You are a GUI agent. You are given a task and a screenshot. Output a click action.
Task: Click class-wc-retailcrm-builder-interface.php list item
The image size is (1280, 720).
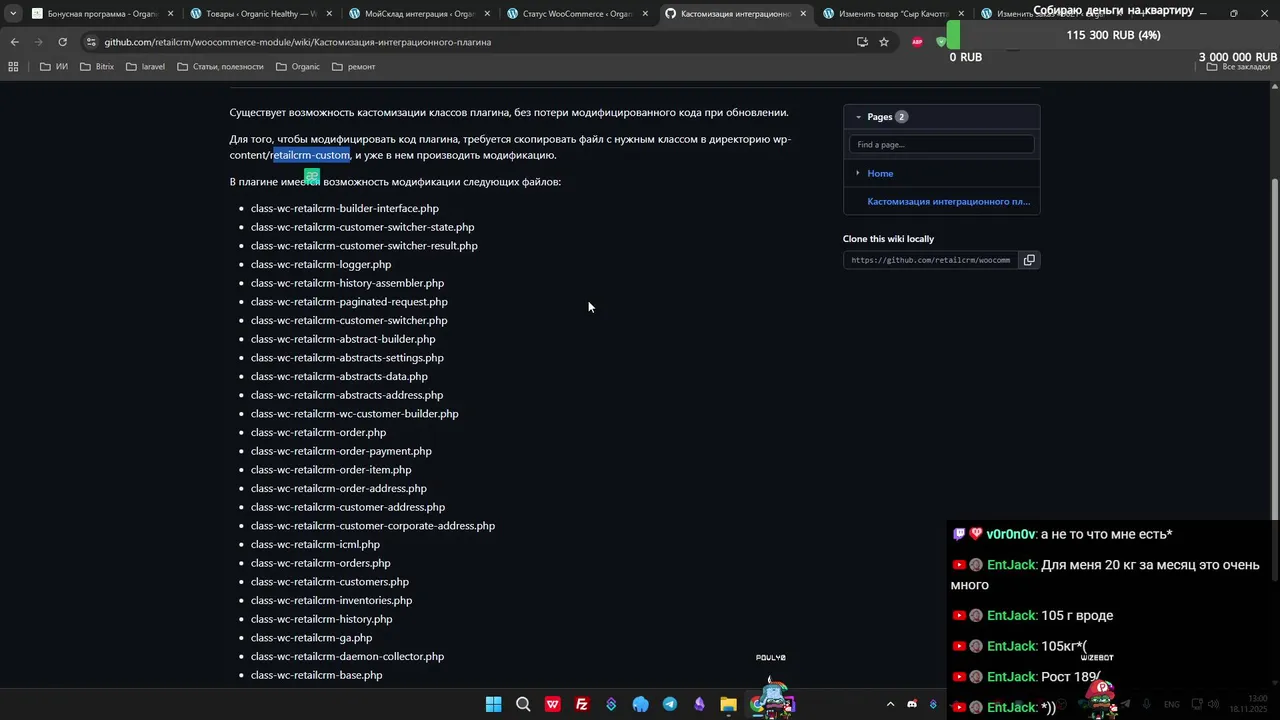pos(344,209)
